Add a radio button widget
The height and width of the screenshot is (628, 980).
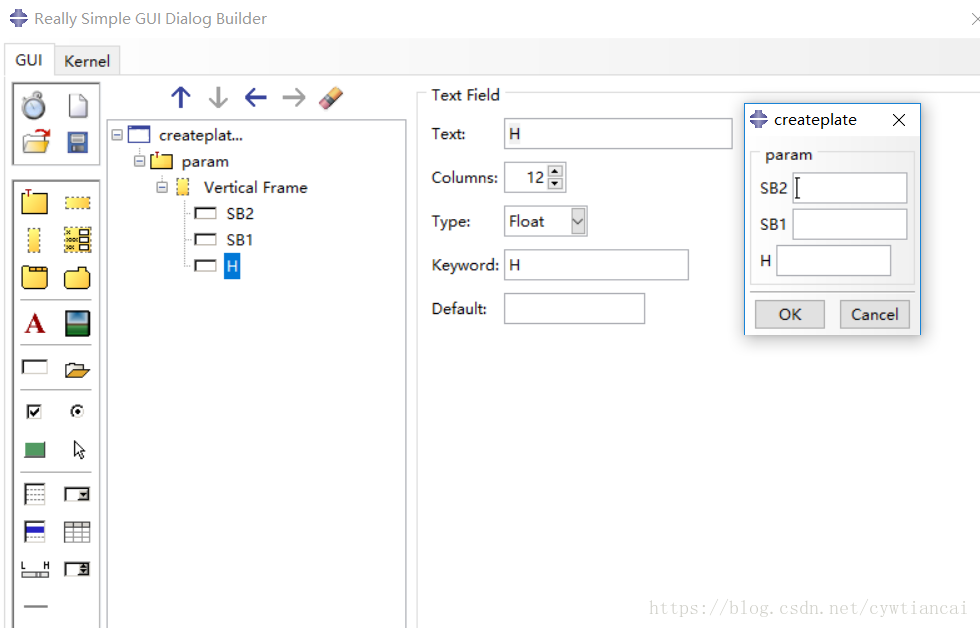pos(77,411)
